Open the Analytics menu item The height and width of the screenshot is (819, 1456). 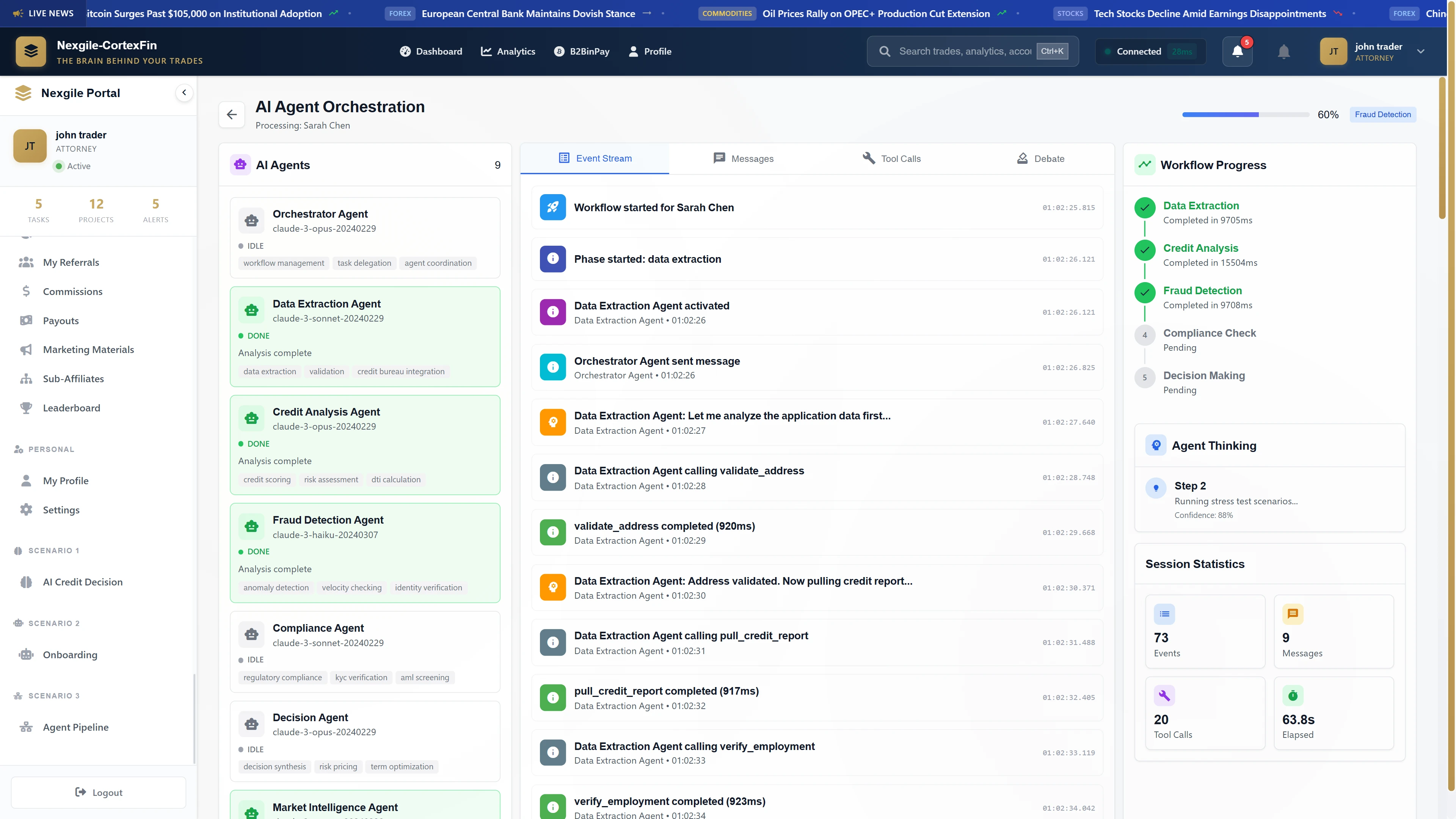pyautogui.click(x=508, y=51)
